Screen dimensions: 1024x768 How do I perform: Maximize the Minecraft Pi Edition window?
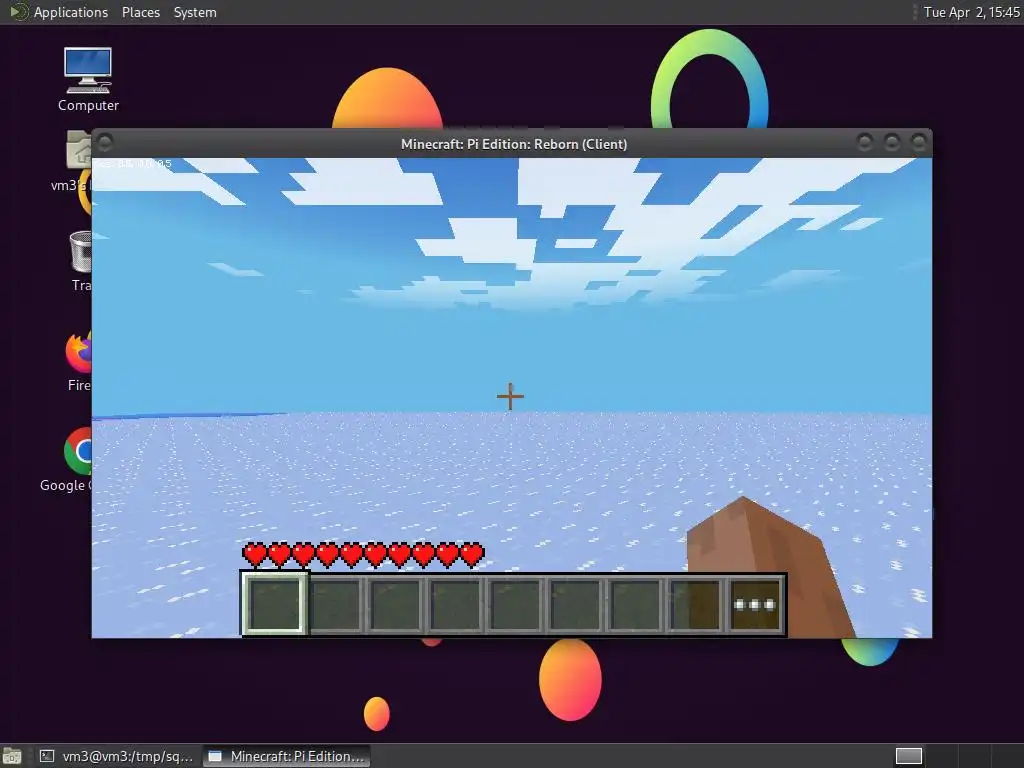coord(892,142)
